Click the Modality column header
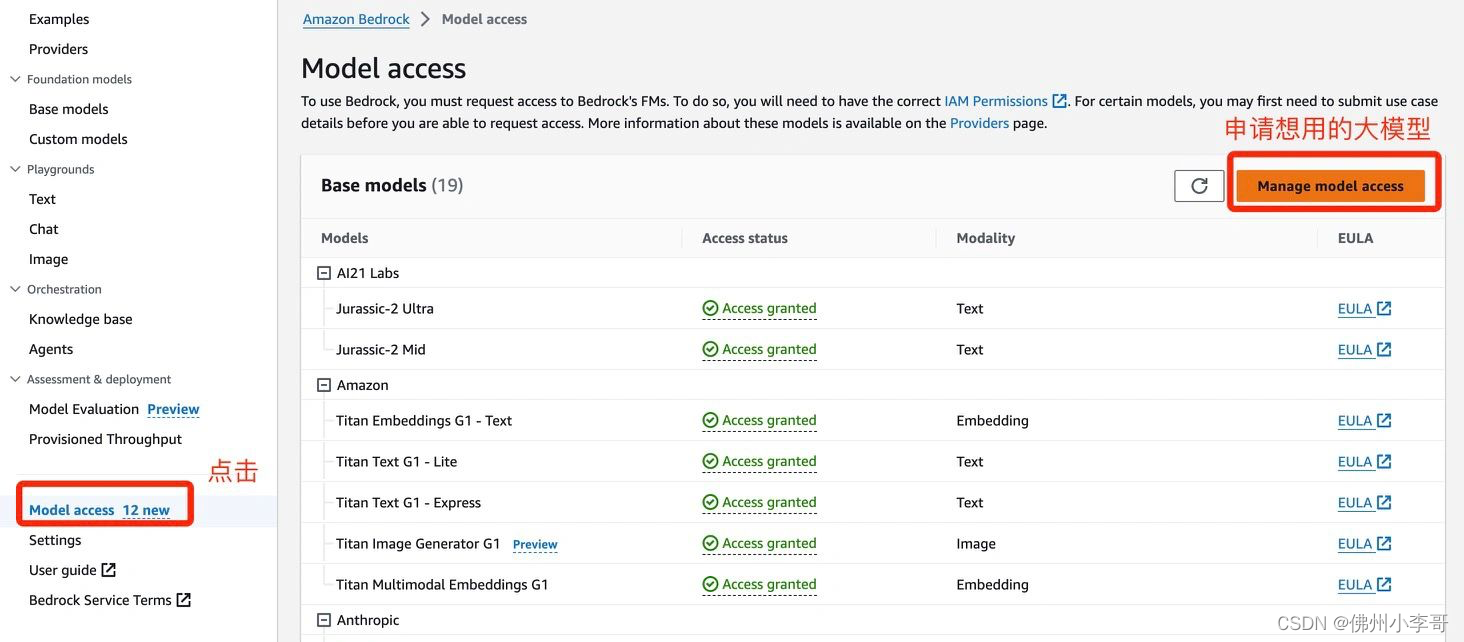This screenshot has width=1464, height=642. [986, 238]
